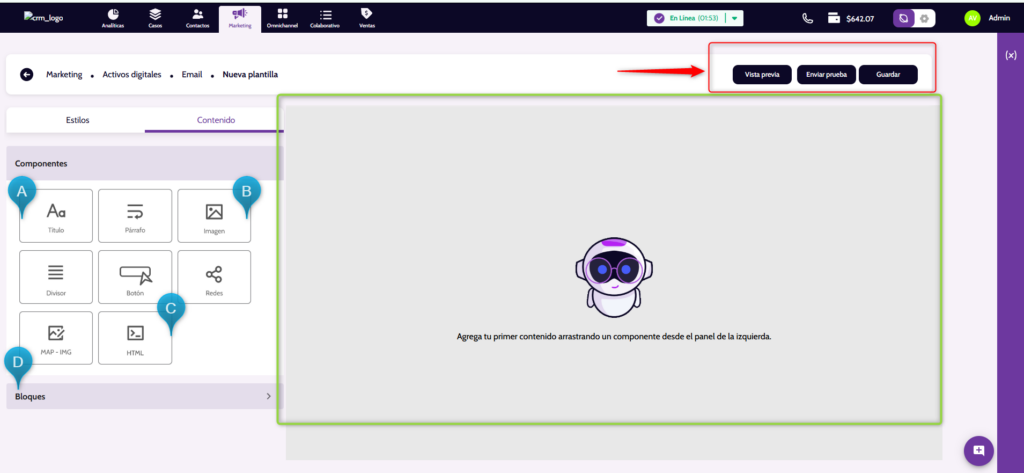Image resolution: width=1024 pixels, height=473 pixels.
Task: Click the Enviar prueba button
Action: [x=826, y=75]
